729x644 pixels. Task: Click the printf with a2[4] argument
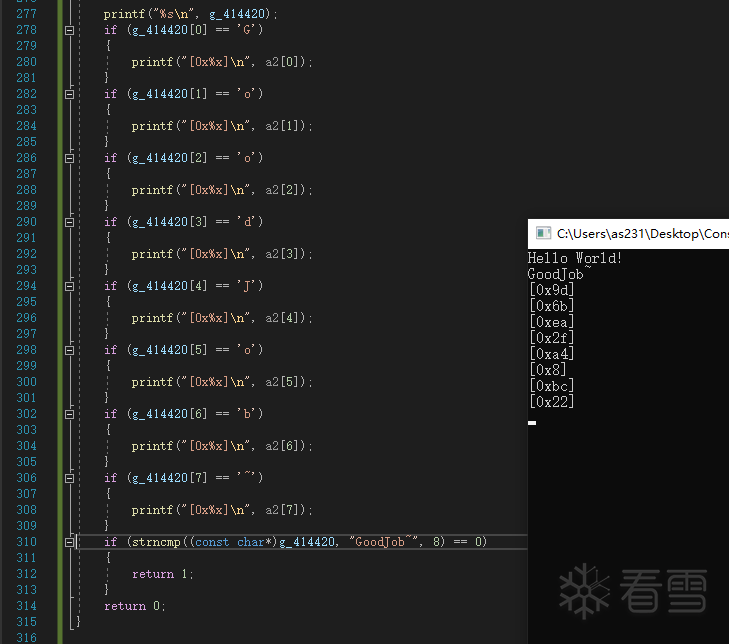tap(222, 318)
